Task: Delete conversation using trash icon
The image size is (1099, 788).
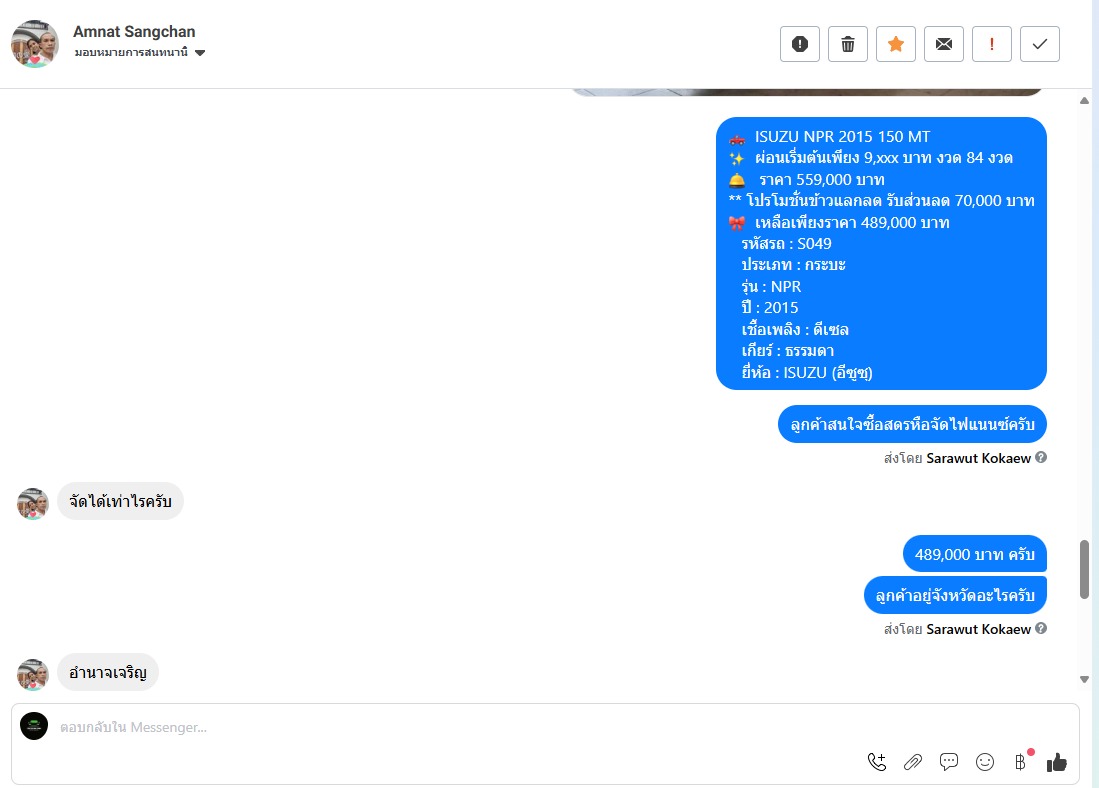Action: [x=848, y=44]
